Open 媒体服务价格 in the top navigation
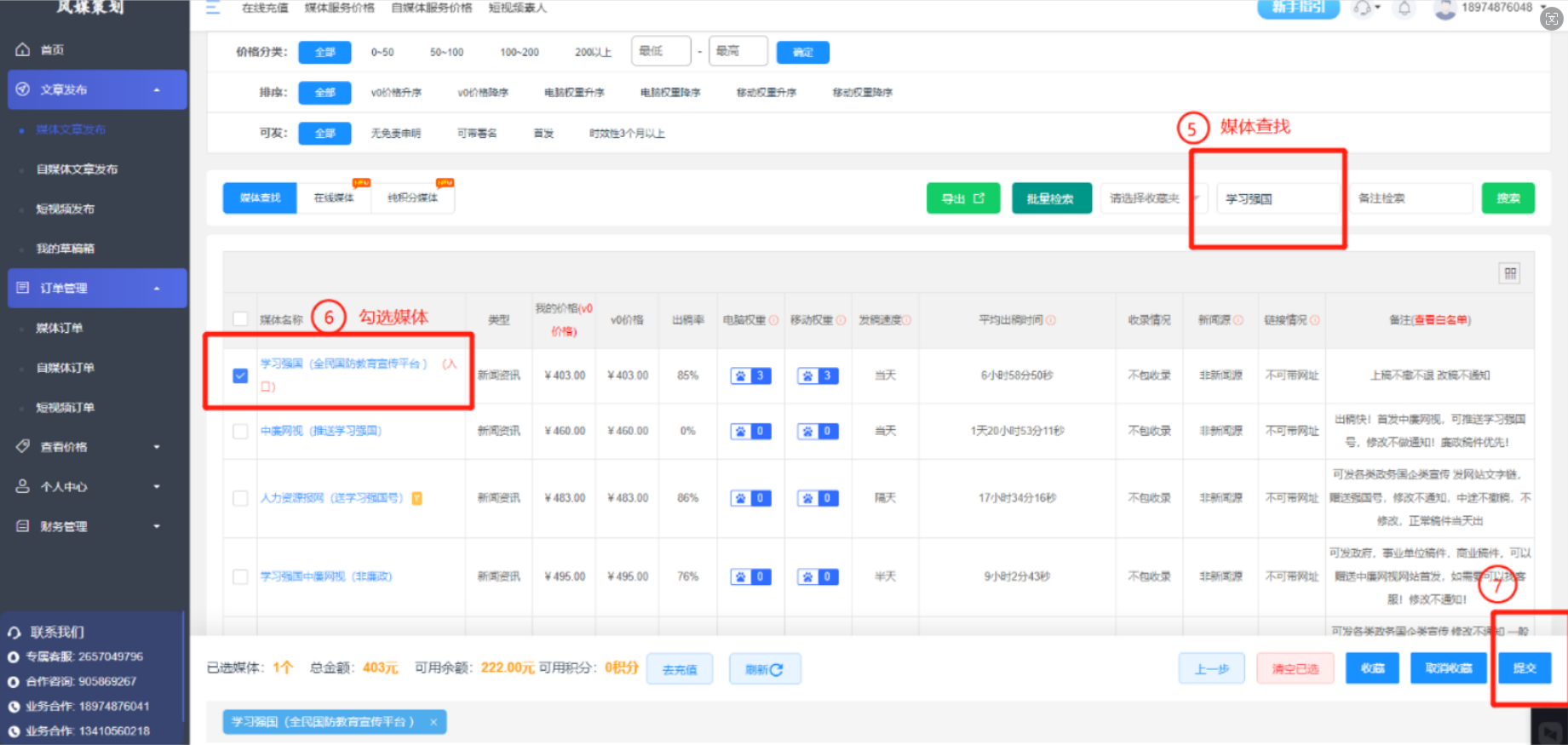 [340, 8]
